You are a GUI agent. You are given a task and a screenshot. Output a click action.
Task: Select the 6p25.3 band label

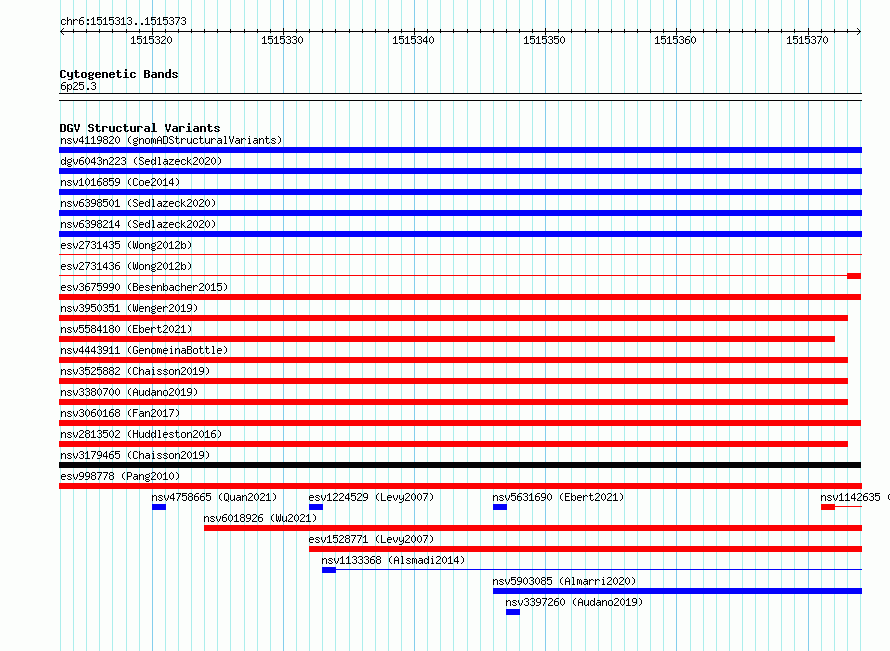click(x=78, y=86)
